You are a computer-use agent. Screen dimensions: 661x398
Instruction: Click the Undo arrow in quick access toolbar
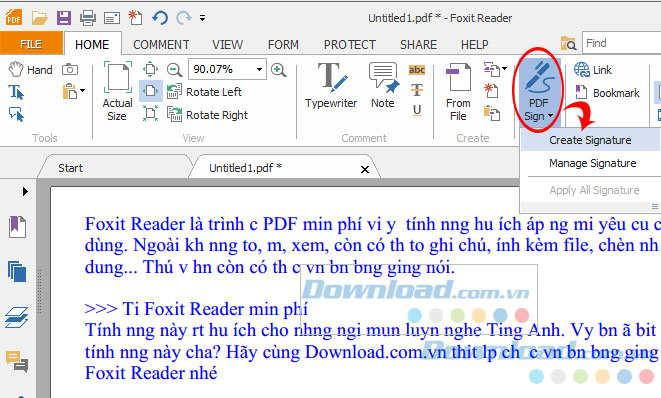(160, 18)
